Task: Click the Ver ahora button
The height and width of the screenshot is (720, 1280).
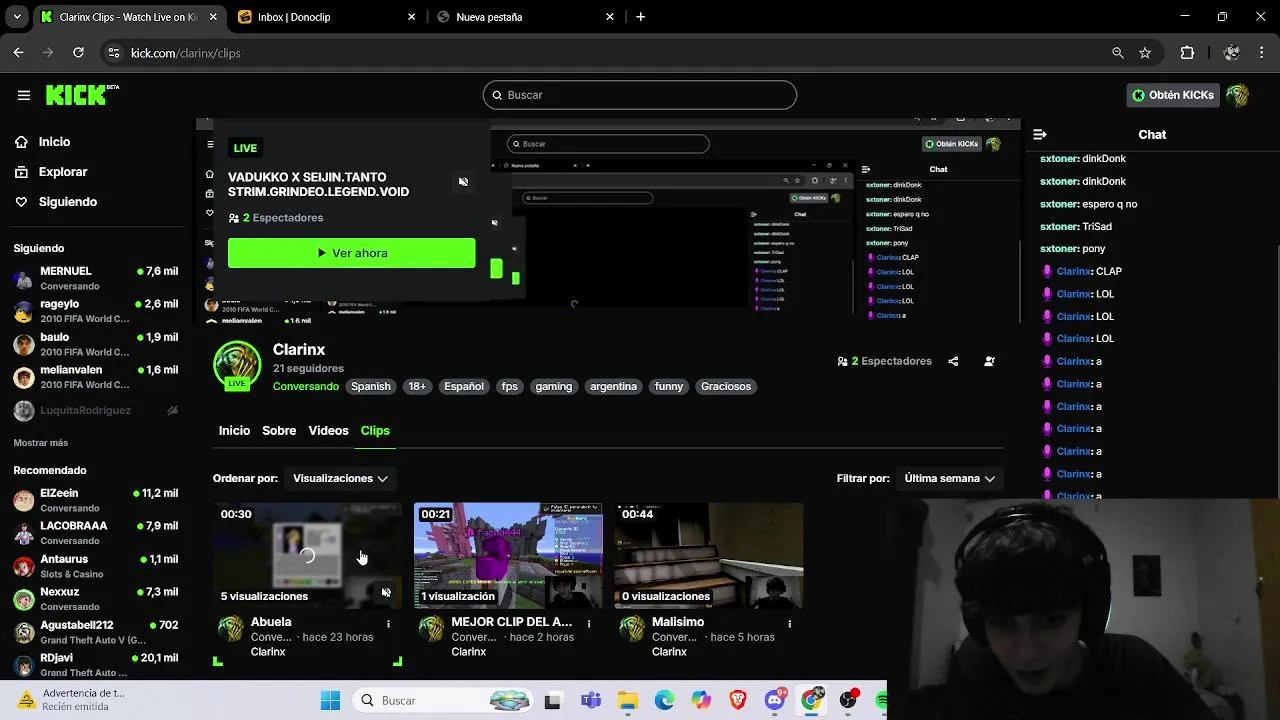Action: click(352, 253)
